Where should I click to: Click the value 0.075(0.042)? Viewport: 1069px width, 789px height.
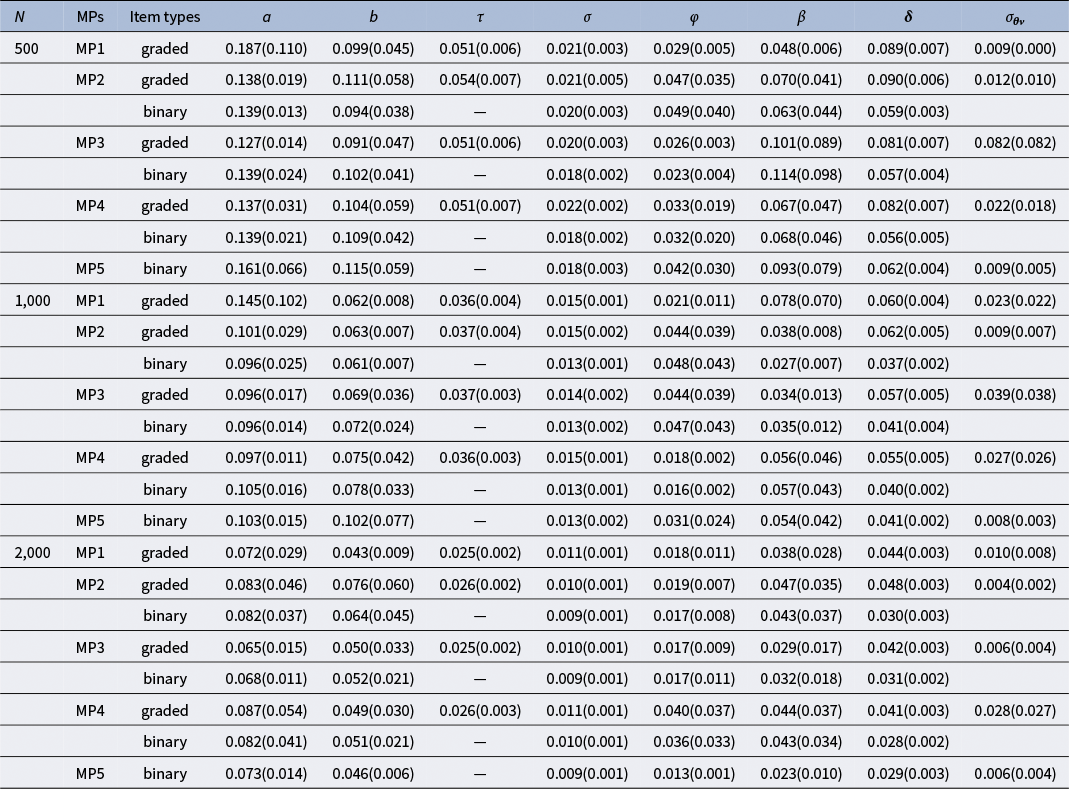[374, 458]
